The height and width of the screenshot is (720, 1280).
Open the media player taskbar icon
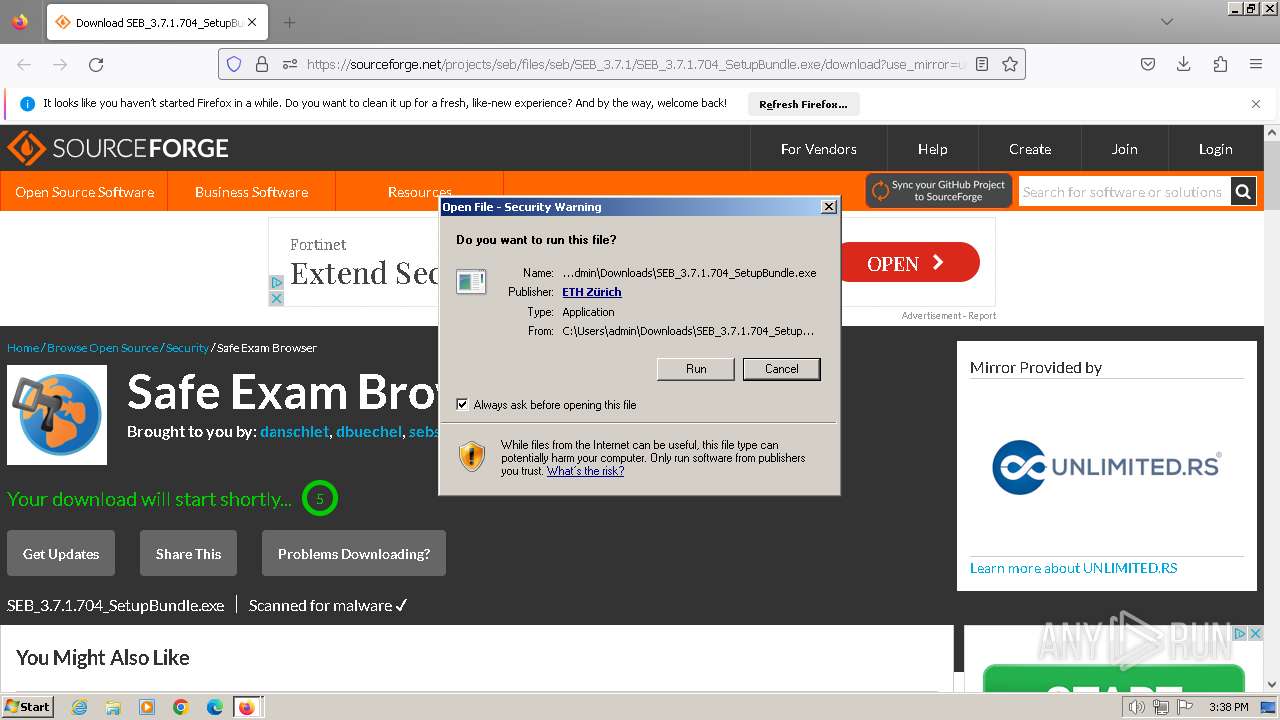point(147,707)
